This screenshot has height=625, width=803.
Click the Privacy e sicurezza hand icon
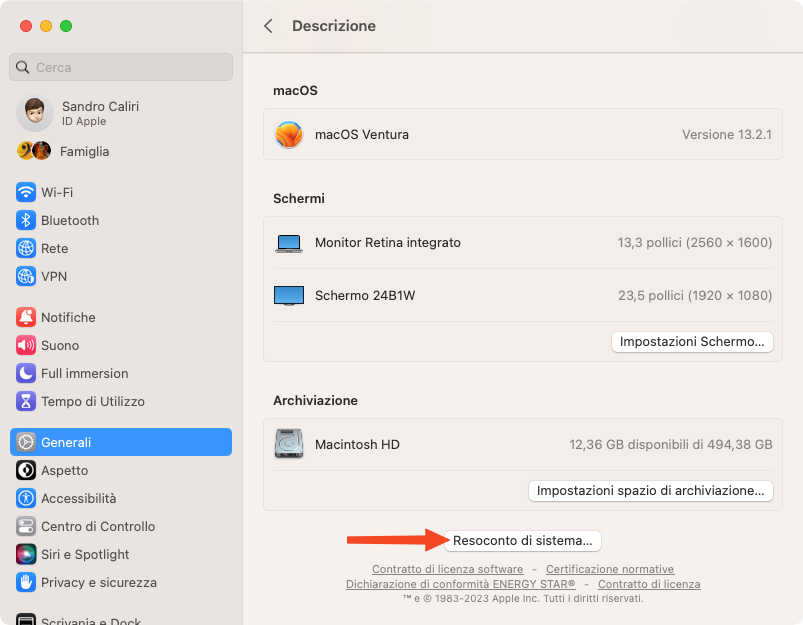tap(26, 582)
